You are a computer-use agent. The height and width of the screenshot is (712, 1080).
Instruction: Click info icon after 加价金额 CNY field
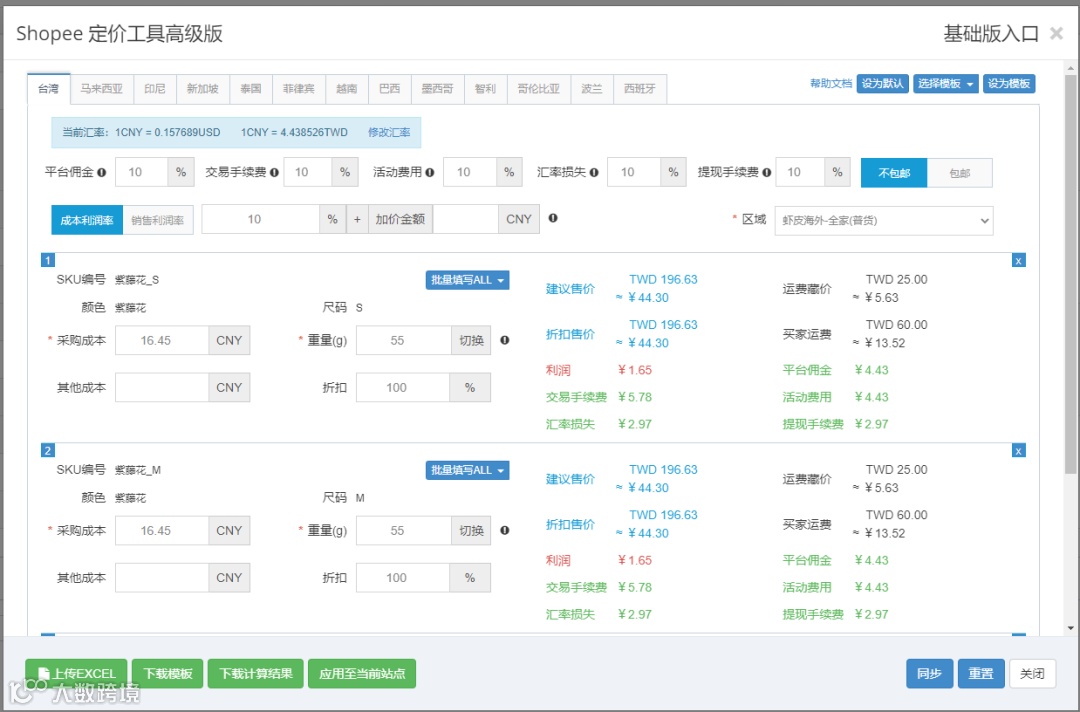click(x=553, y=218)
